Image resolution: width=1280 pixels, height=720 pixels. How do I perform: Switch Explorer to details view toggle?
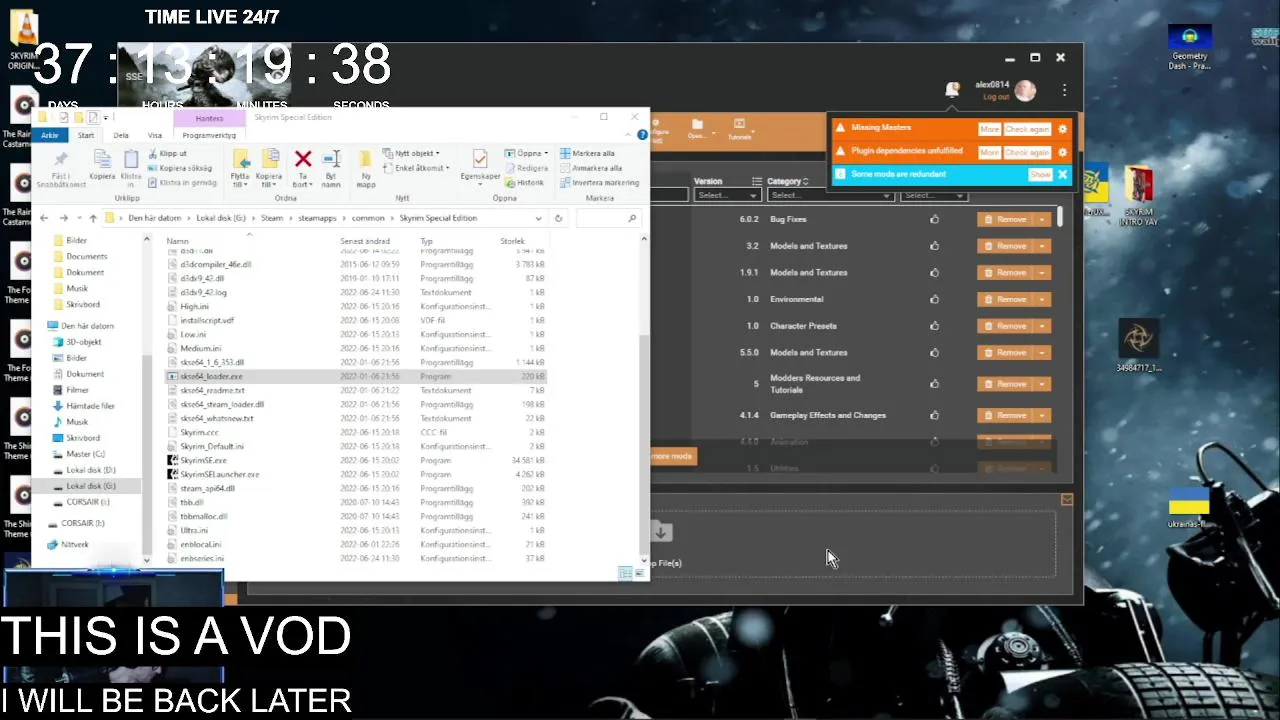(625, 573)
